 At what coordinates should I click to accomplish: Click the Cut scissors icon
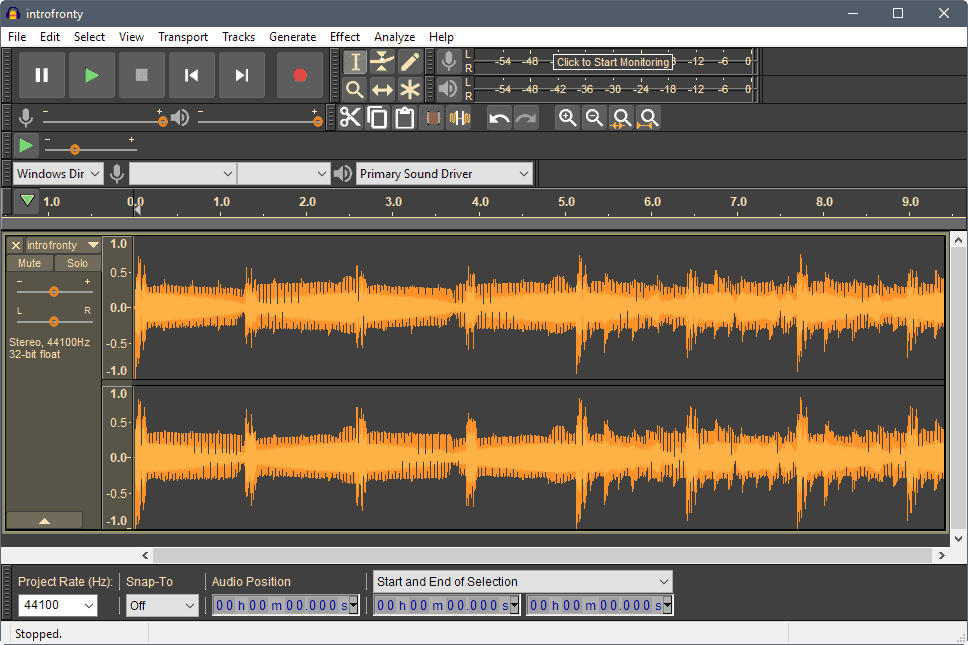(350, 118)
